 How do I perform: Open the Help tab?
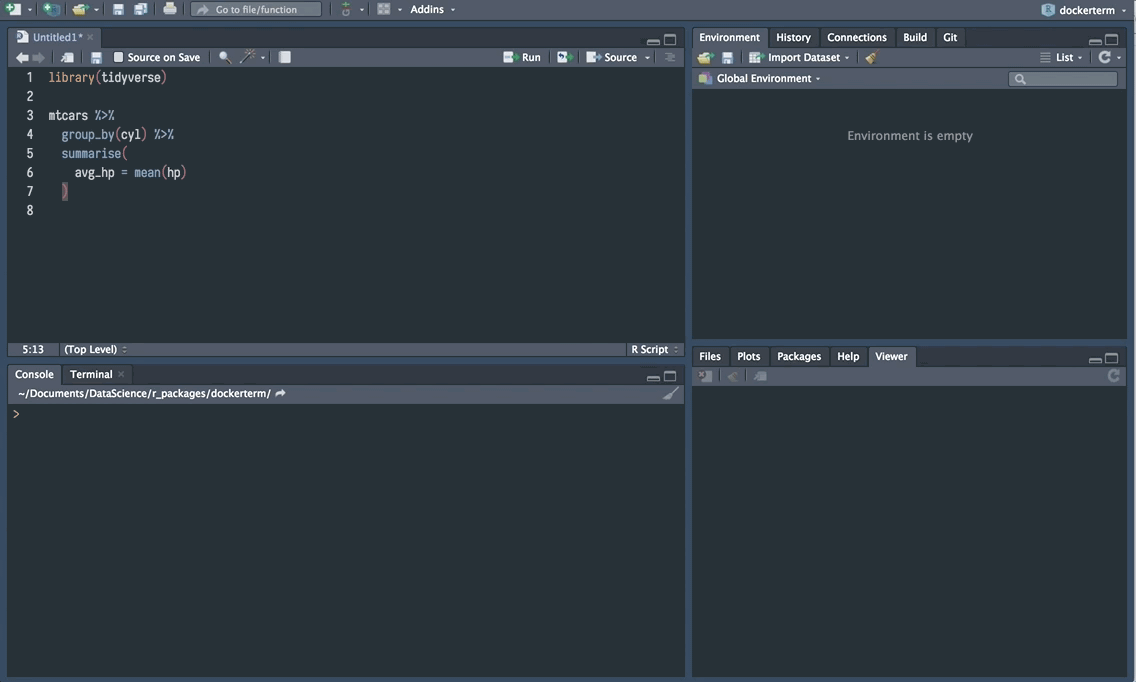point(848,357)
